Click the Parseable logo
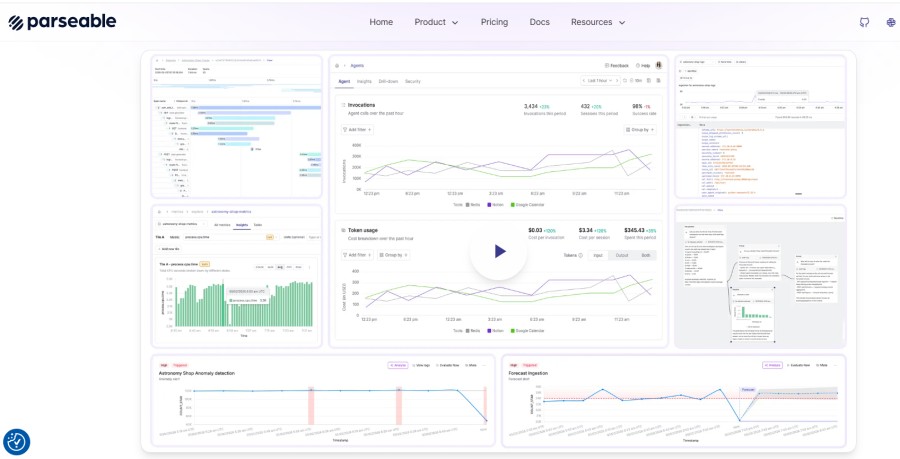Screen dimensions: 900x459 pos(62,22)
